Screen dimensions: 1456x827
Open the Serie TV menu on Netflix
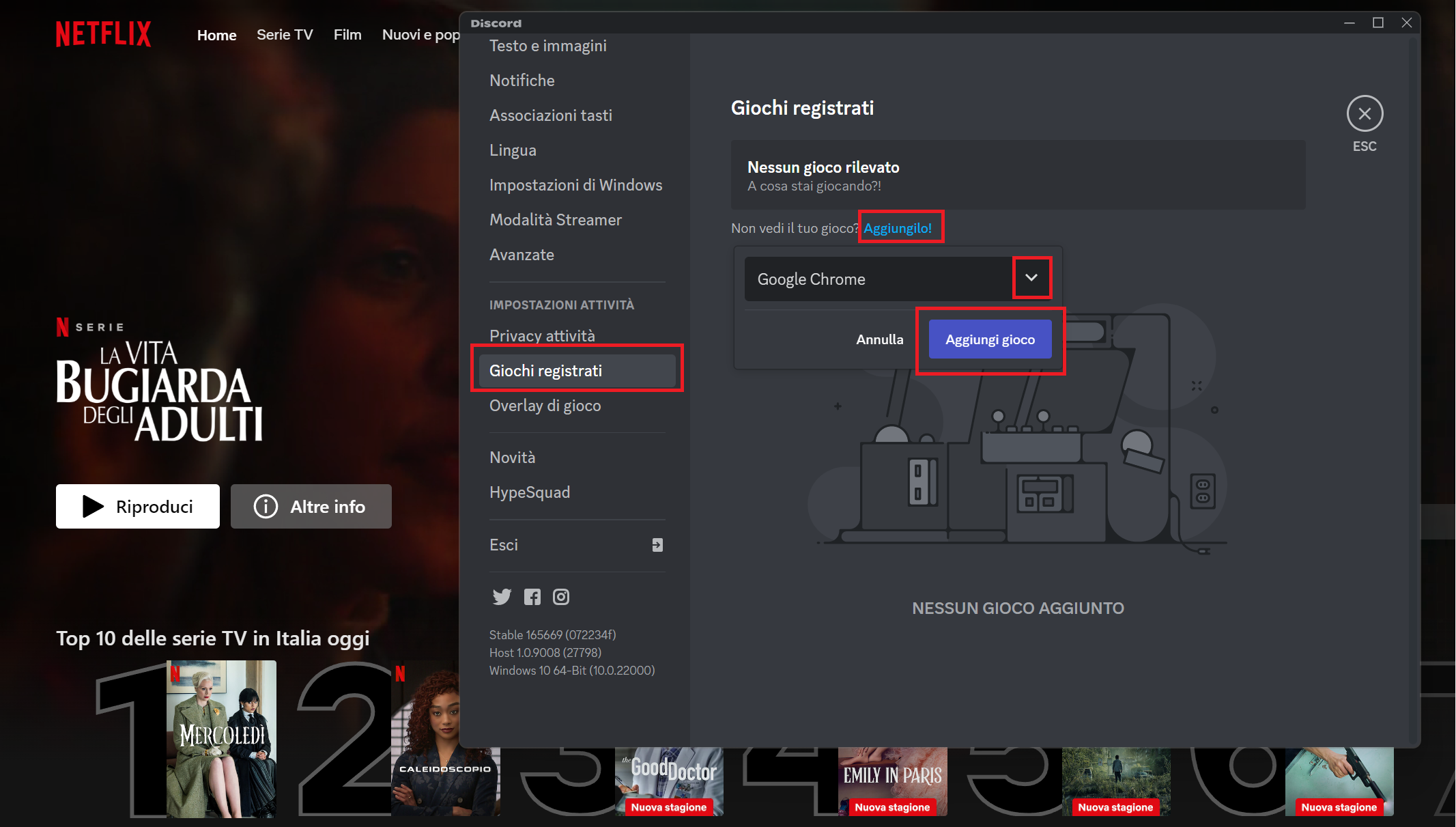click(x=285, y=34)
